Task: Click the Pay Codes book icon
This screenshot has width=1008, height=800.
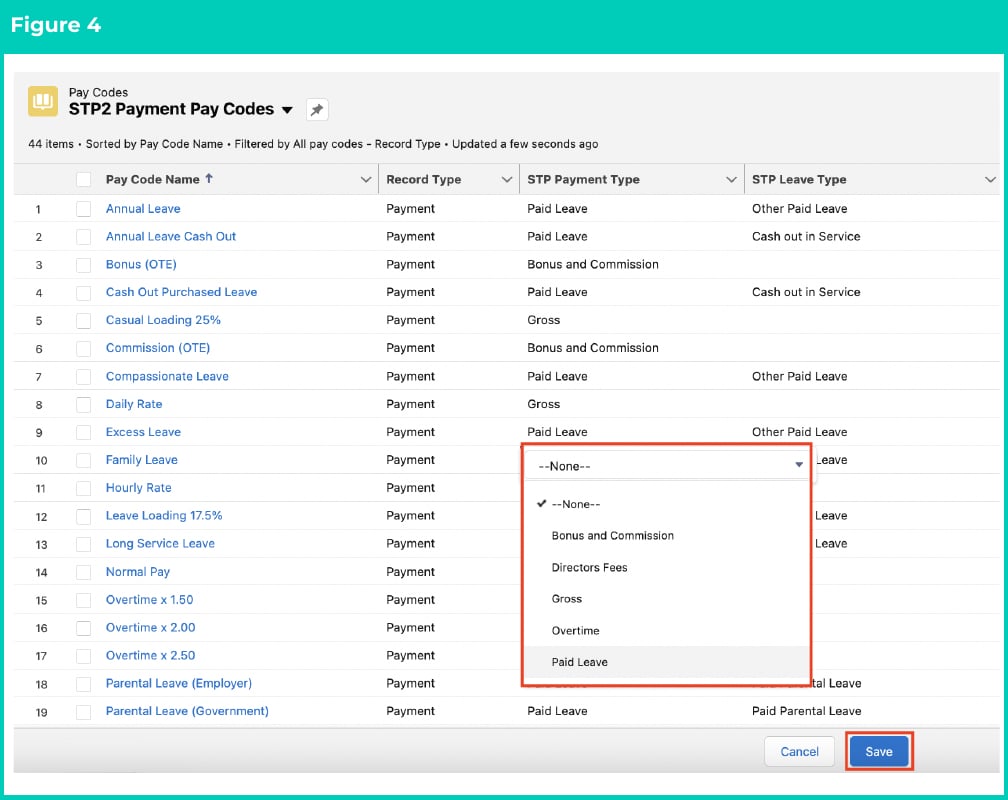Action: click(x=43, y=101)
